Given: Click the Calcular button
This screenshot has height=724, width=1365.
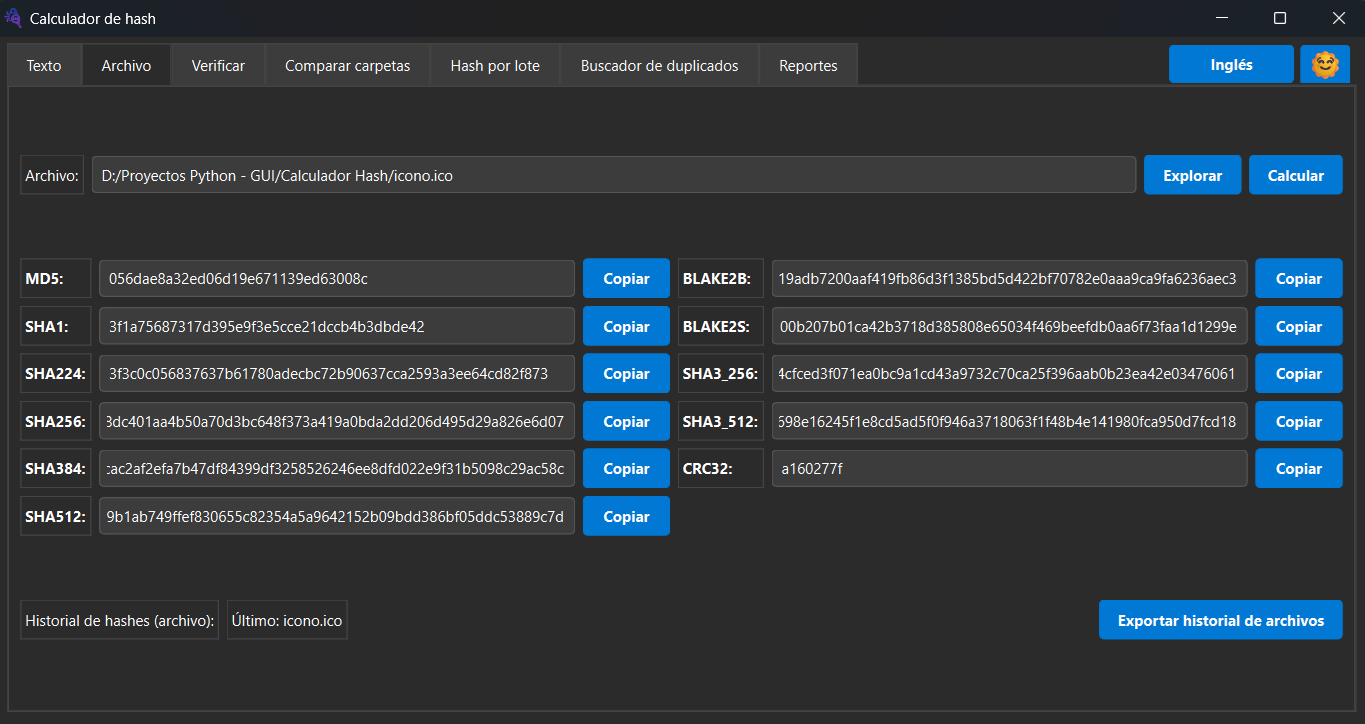Looking at the screenshot, I should 1295,175.
